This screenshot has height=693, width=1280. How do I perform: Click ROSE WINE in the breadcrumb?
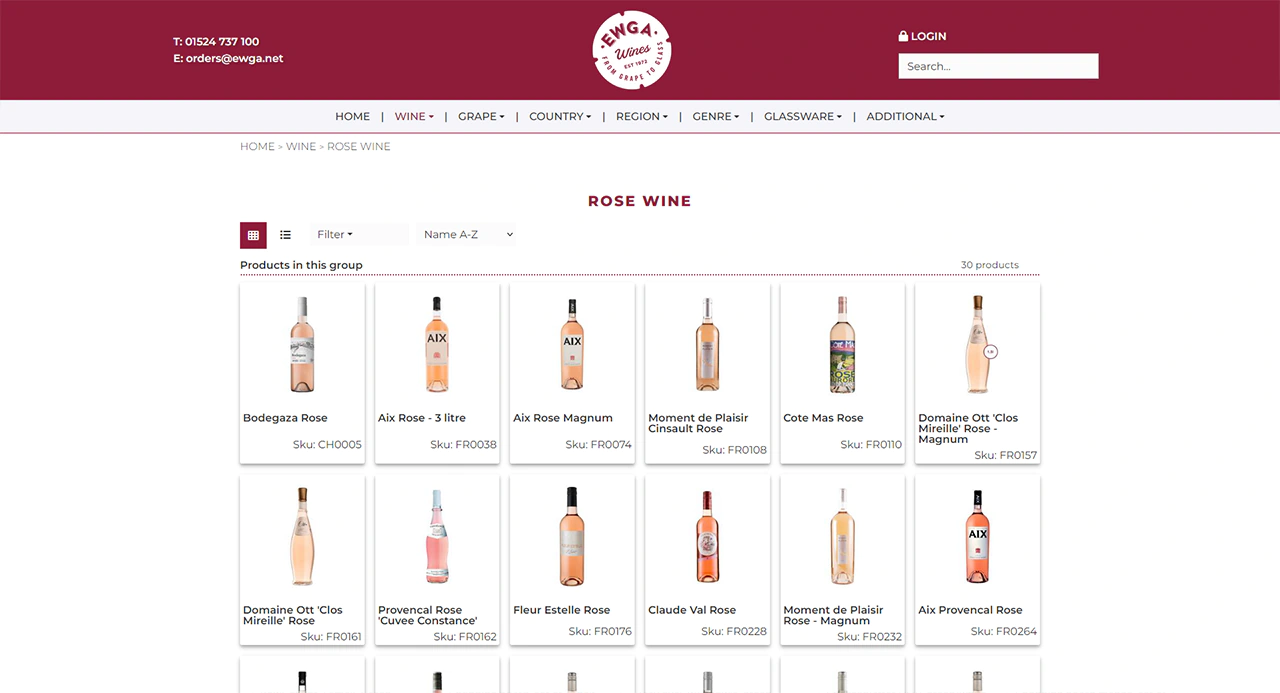pos(359,146)
